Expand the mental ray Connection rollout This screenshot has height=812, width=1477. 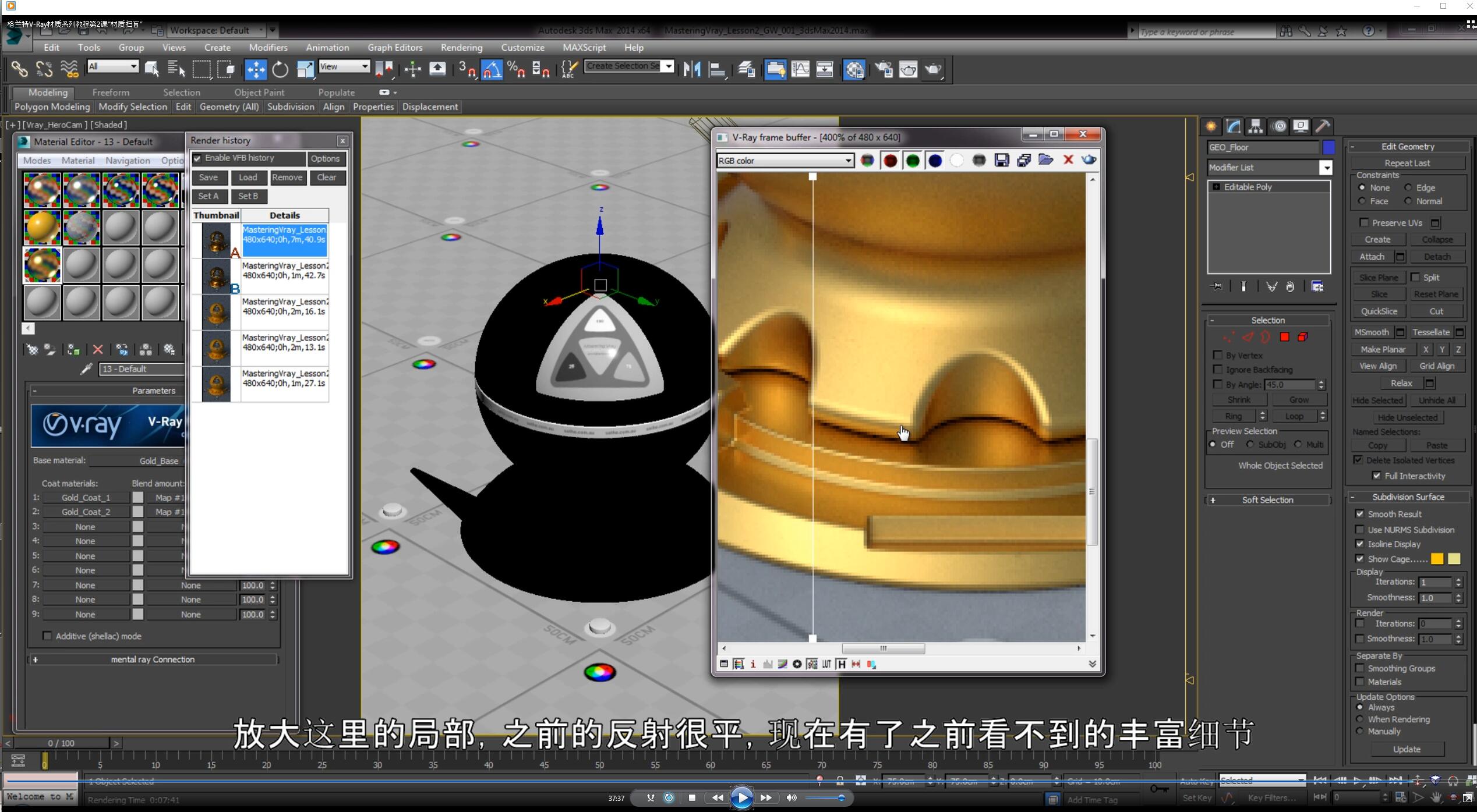click(x=153, y=659)
